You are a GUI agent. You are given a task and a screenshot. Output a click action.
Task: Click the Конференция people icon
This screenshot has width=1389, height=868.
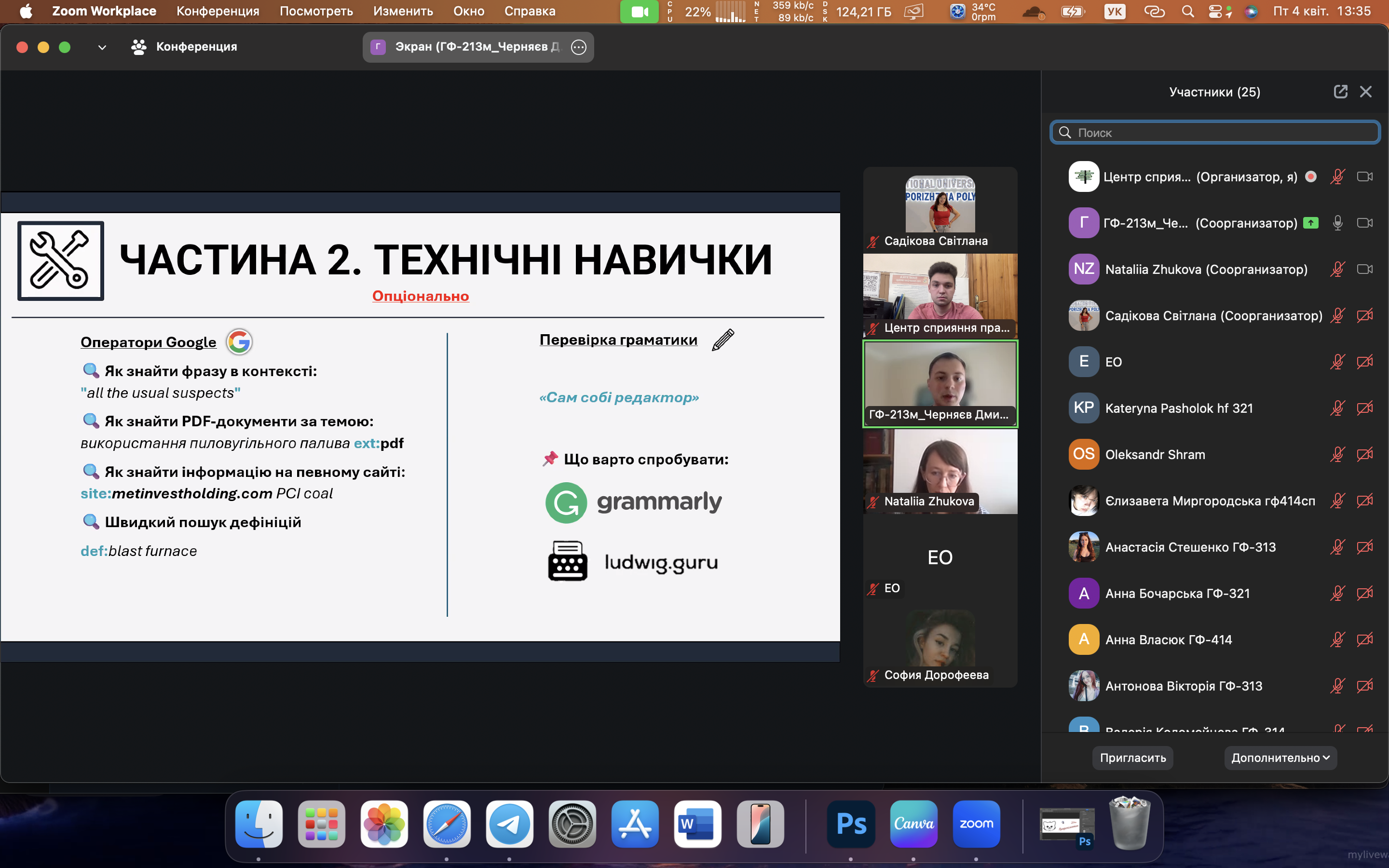point(138,47)
